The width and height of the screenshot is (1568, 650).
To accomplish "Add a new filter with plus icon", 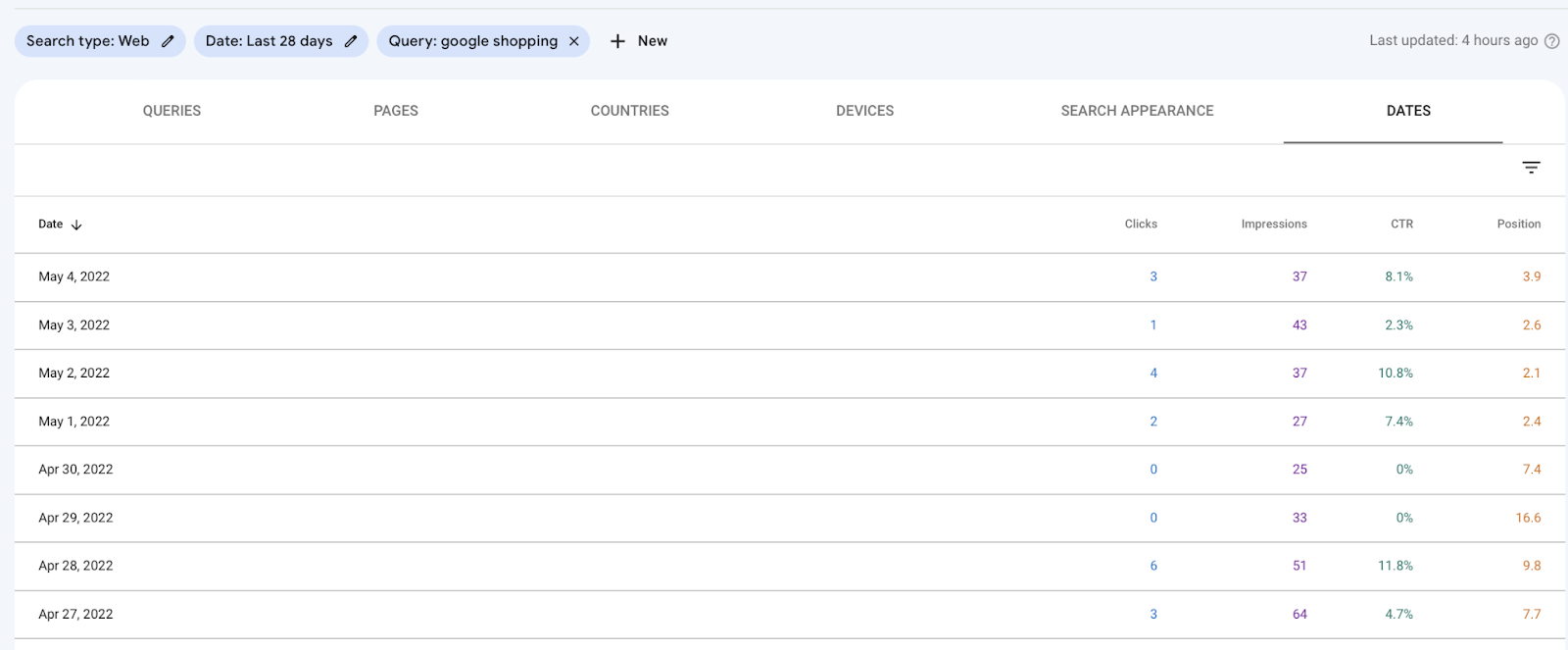I will pos(617,41).
